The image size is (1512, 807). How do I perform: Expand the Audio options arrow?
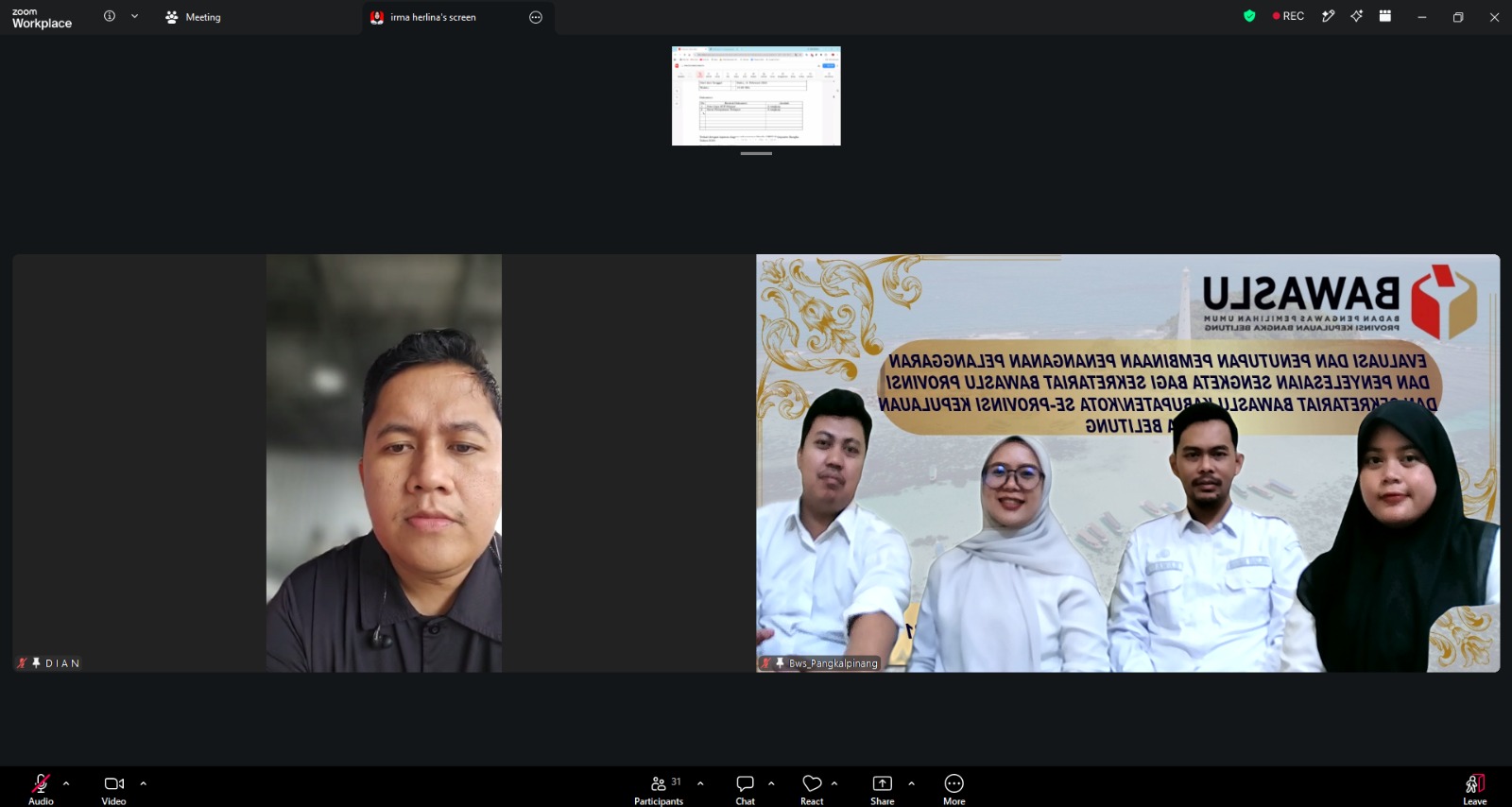(66, 783)
